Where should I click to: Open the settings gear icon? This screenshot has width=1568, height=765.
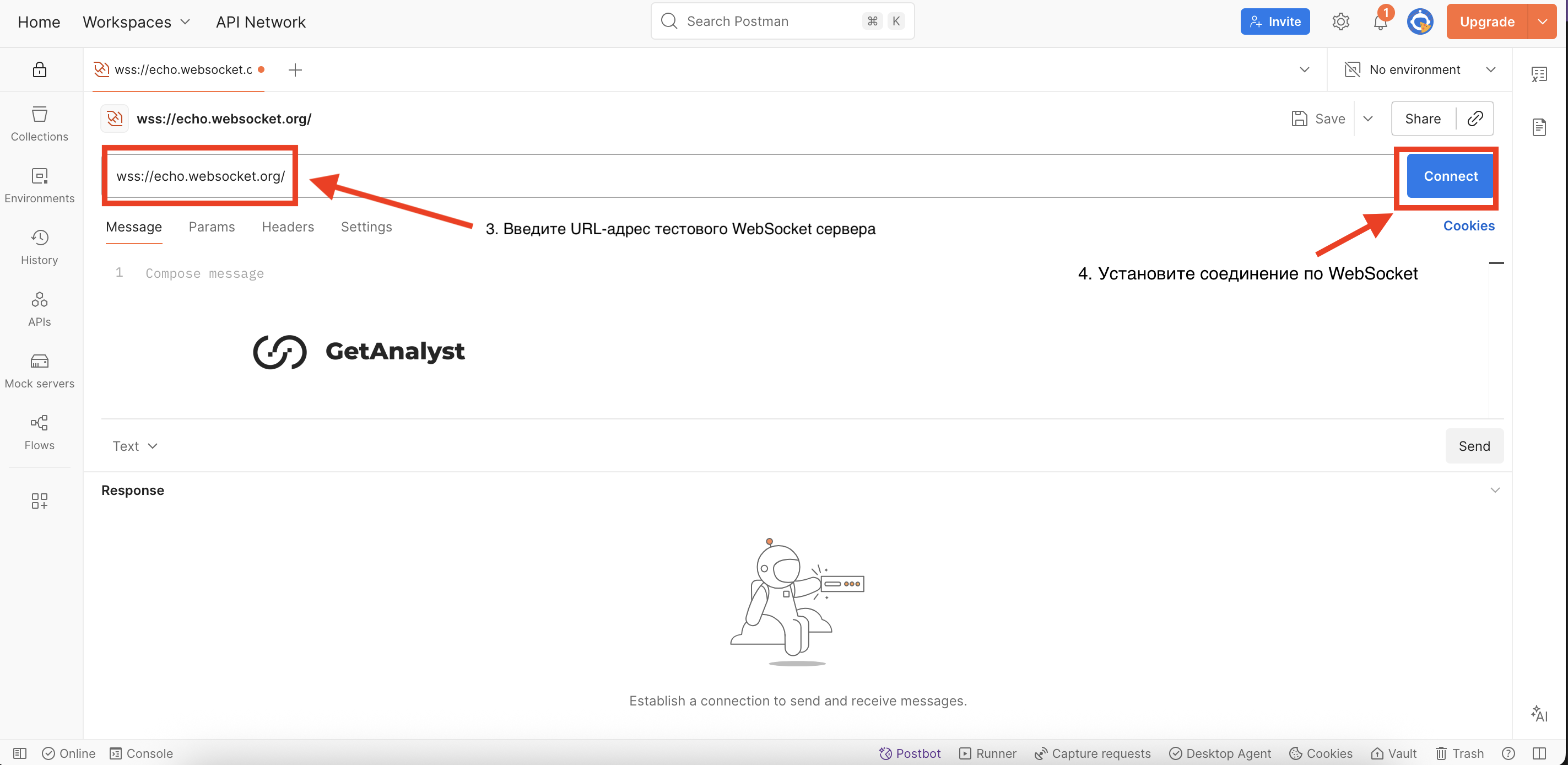pyautogui.click(x=1340, y=22)
